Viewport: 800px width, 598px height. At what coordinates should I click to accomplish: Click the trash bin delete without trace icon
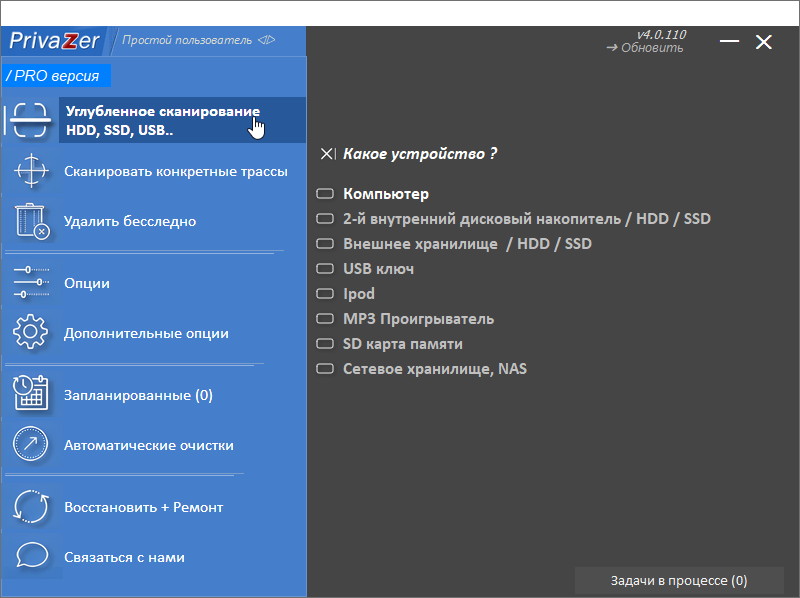tap(32, 221)
